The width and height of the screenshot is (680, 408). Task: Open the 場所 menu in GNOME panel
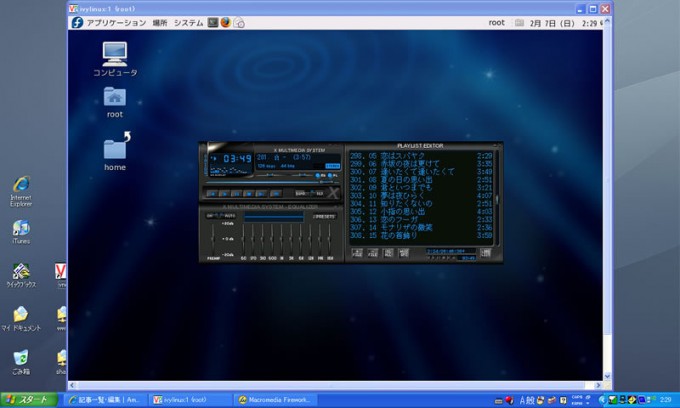(x=160, y=23)
